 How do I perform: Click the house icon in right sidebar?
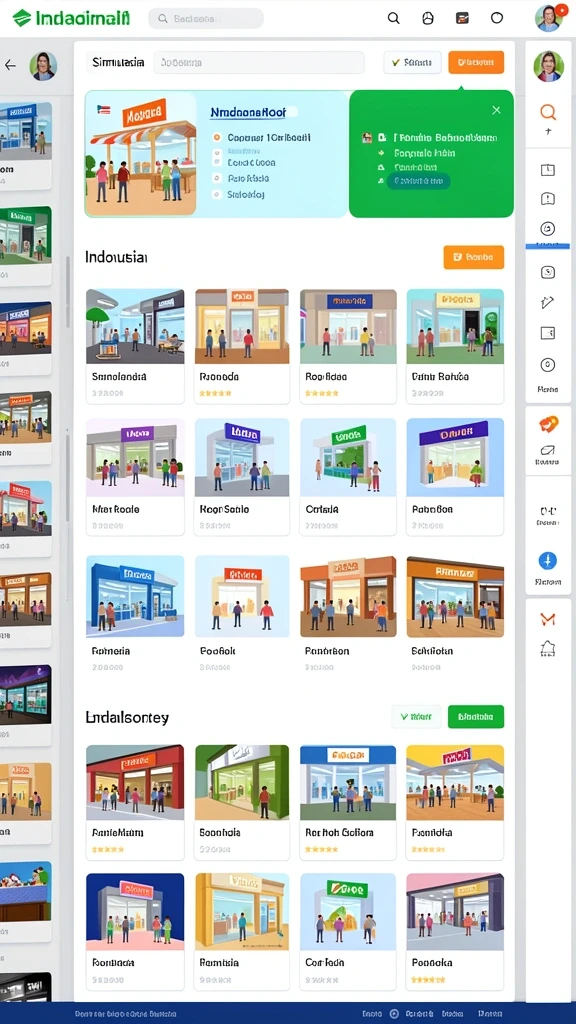548,648
